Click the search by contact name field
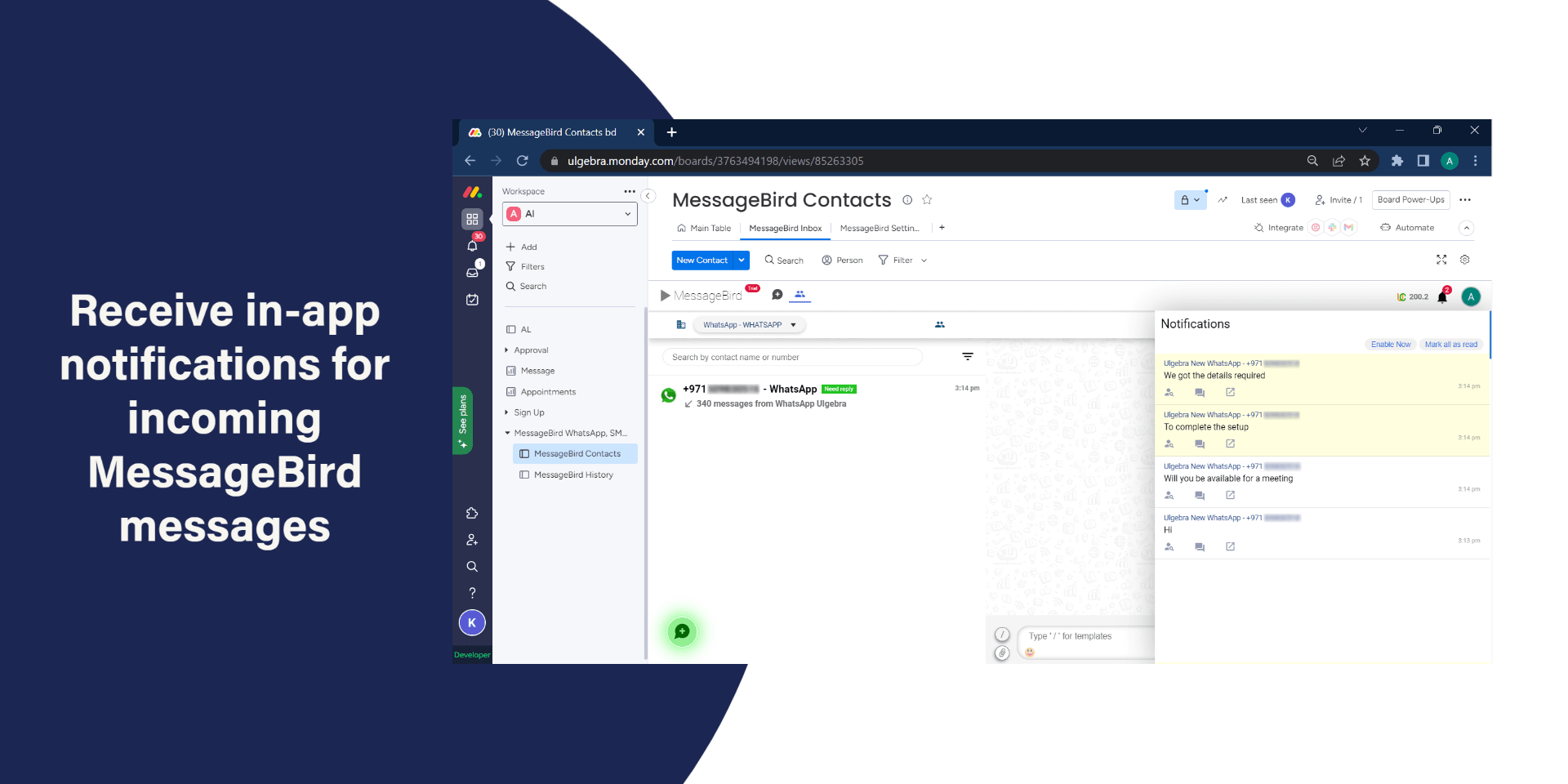This screenshot has height=784, width=1568. [x=792, y=357]
